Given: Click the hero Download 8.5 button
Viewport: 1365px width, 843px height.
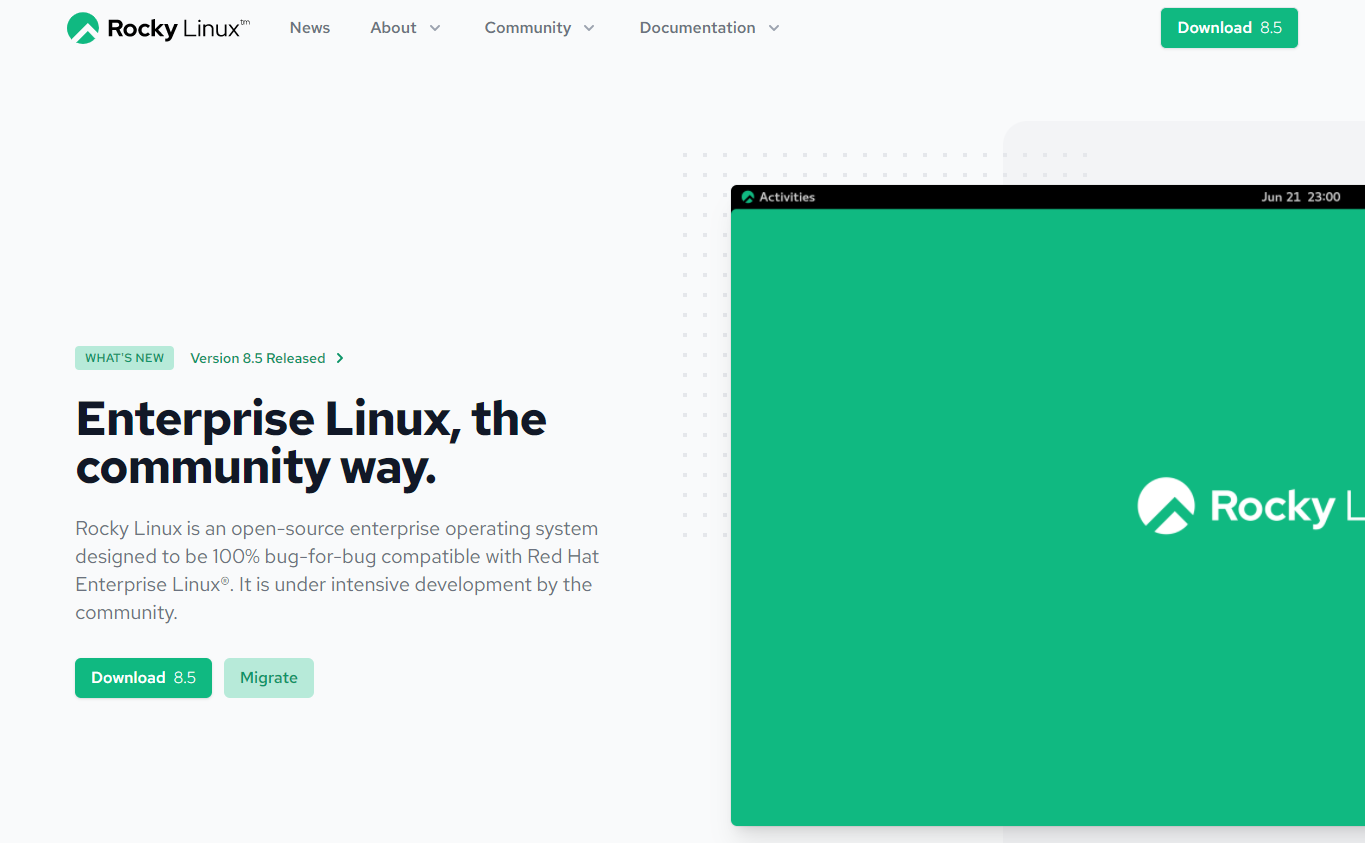Looking at the screenshot, I should click(143, 678).
